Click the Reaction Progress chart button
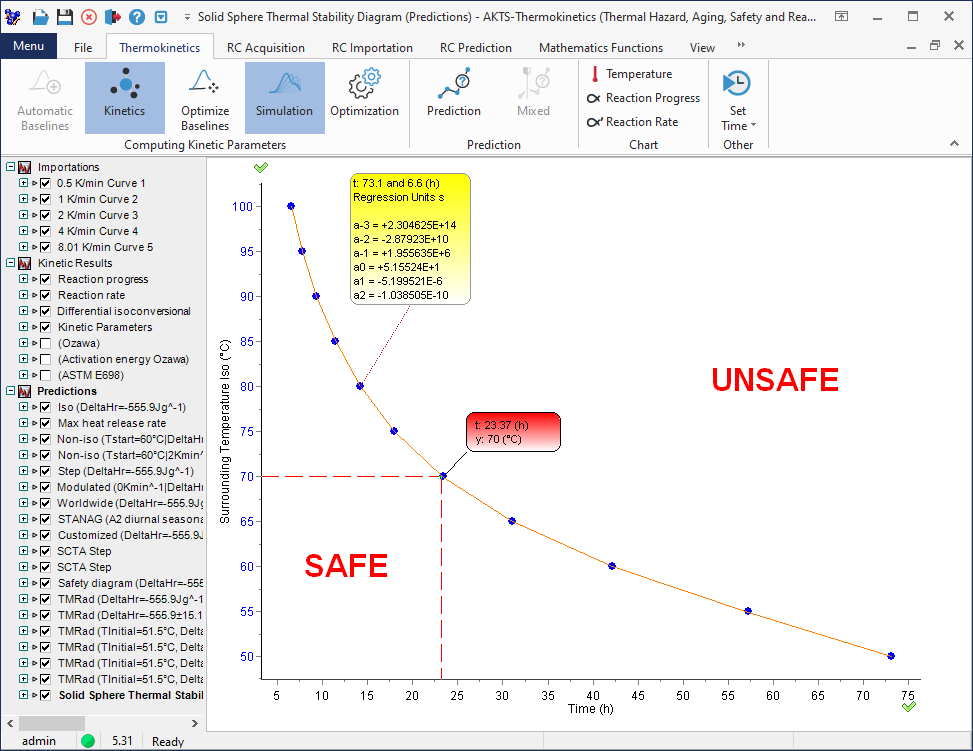973x751 pixels. click(644, 98)
